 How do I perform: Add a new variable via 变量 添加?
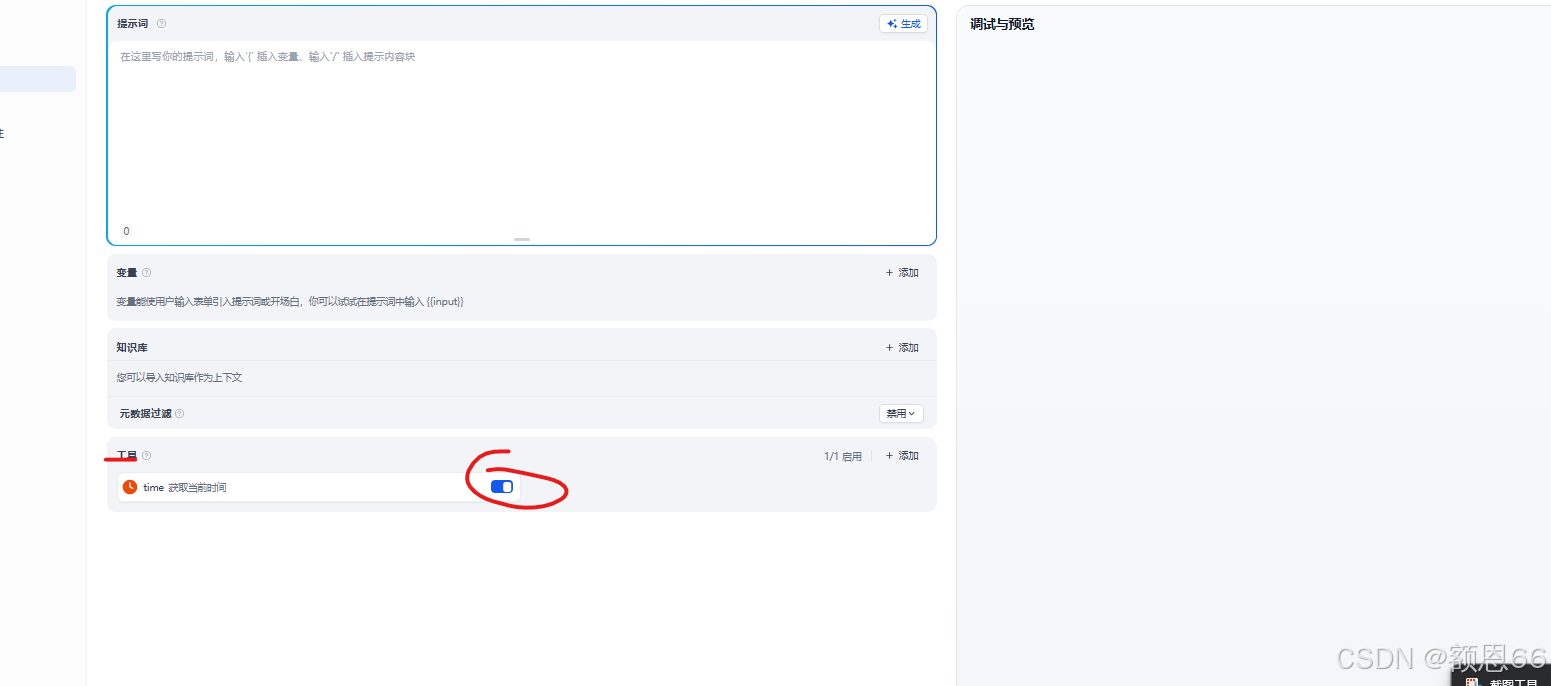click(902, 273)
